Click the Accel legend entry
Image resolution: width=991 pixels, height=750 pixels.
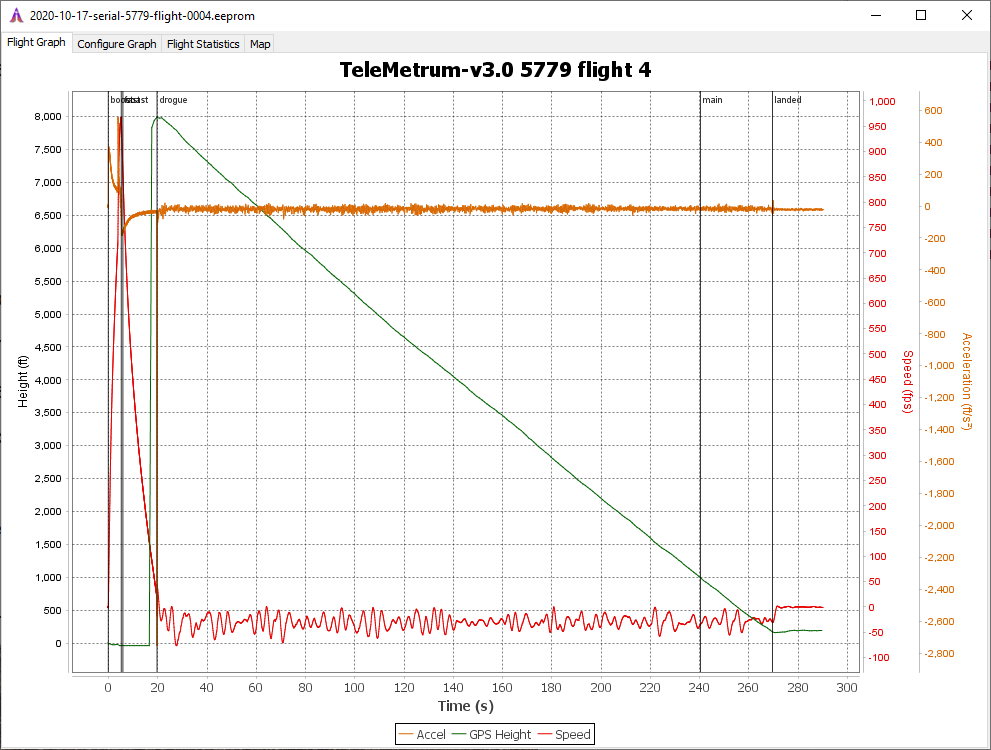[x=422, y=734]
